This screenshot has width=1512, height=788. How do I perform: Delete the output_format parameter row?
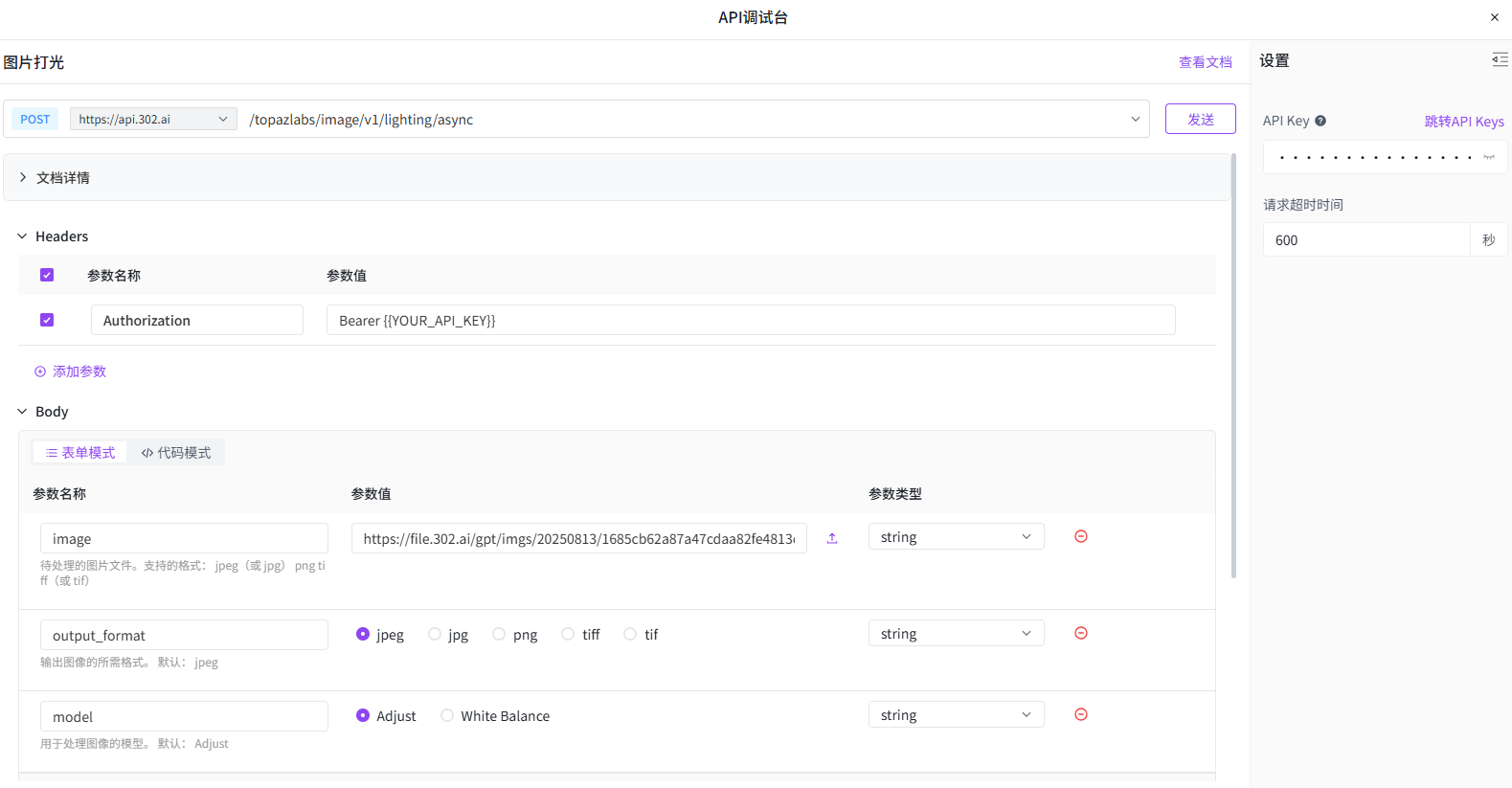1080,634
